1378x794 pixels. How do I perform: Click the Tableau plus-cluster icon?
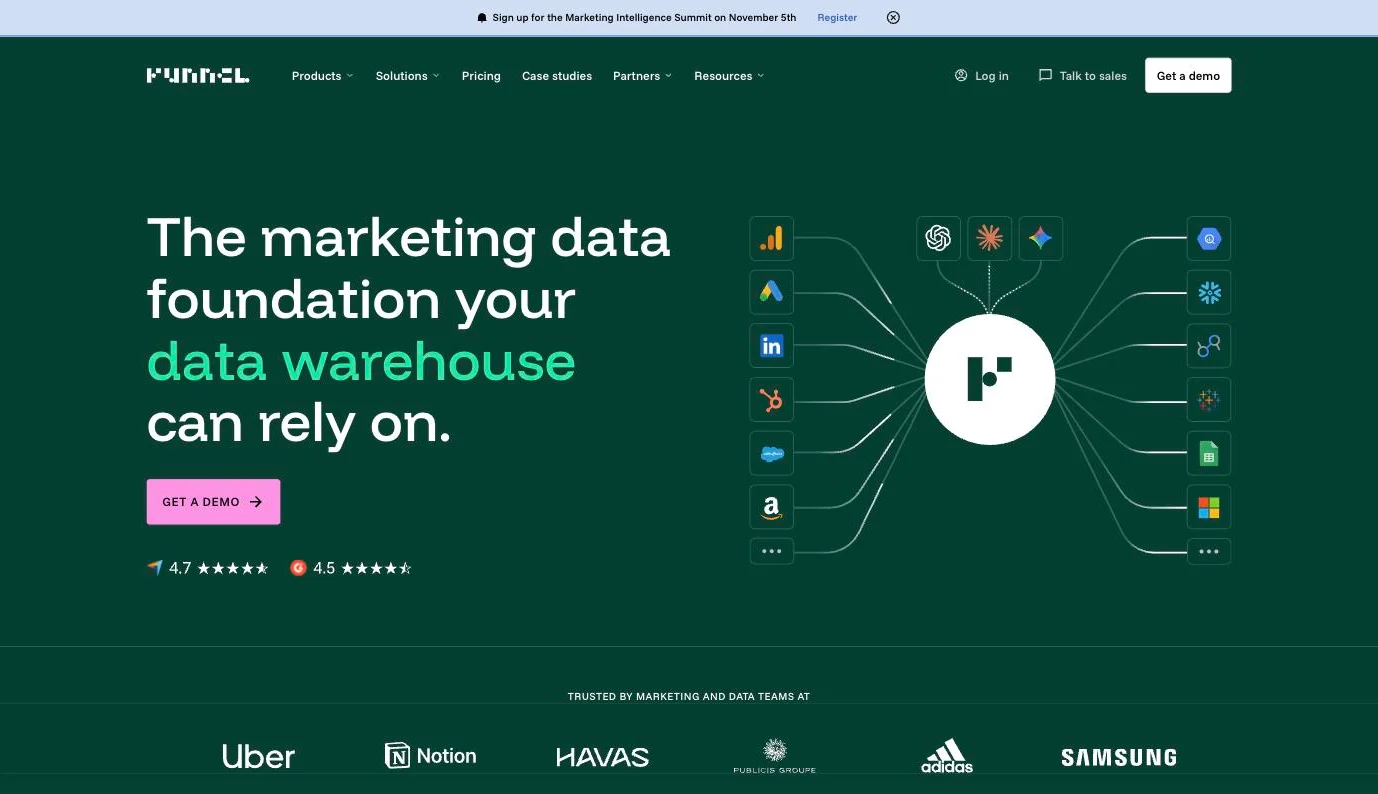[1209, 400]
